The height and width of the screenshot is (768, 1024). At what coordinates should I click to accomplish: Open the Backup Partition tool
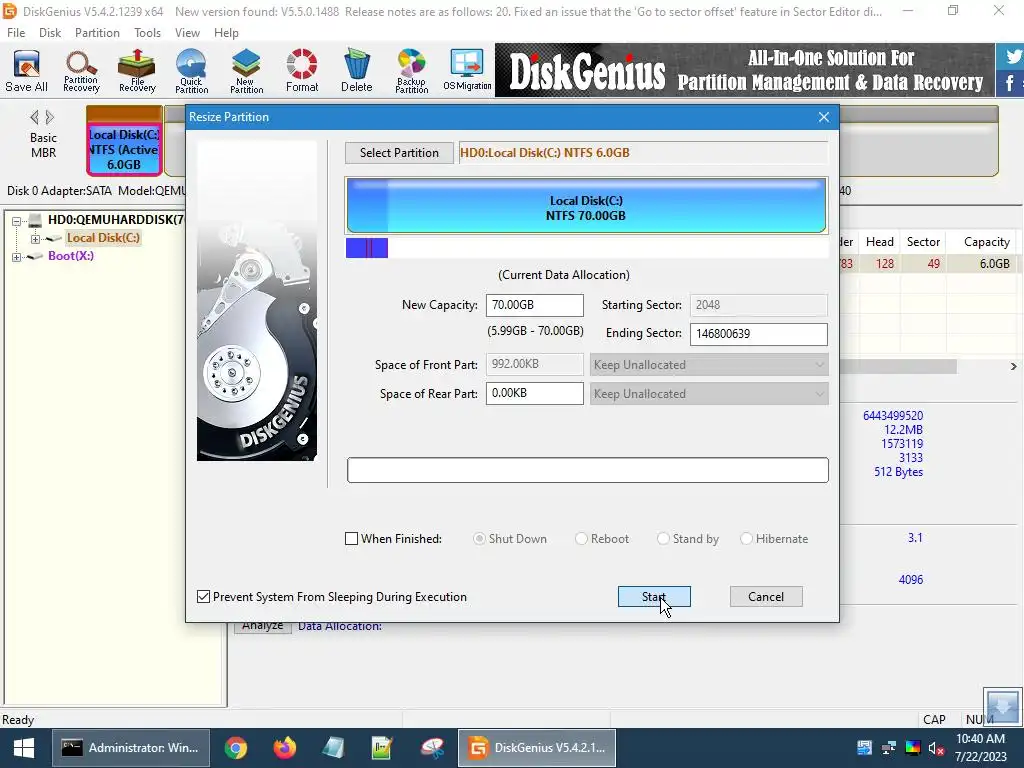pyautogui.click(x=411, y=71)
